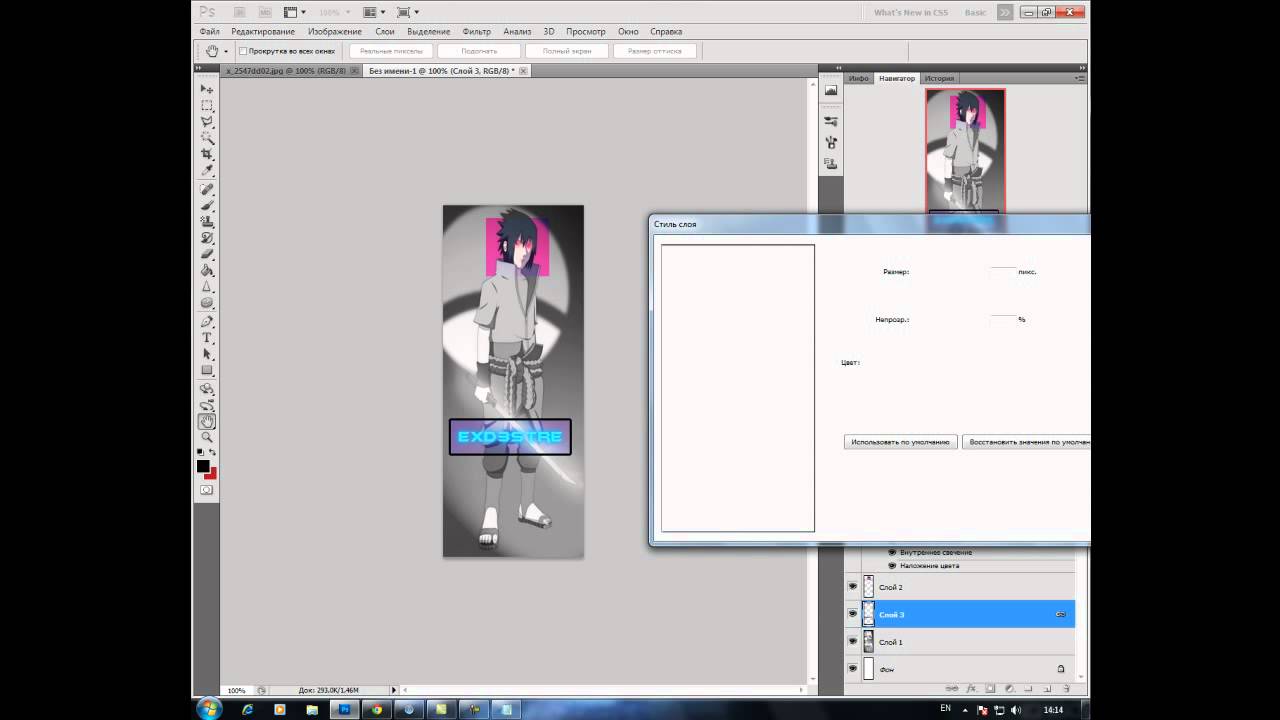The width and height of the screenshot is (1280, 720).
Task: Open foreground color swatch picker
Action: [x=203, y=466]
